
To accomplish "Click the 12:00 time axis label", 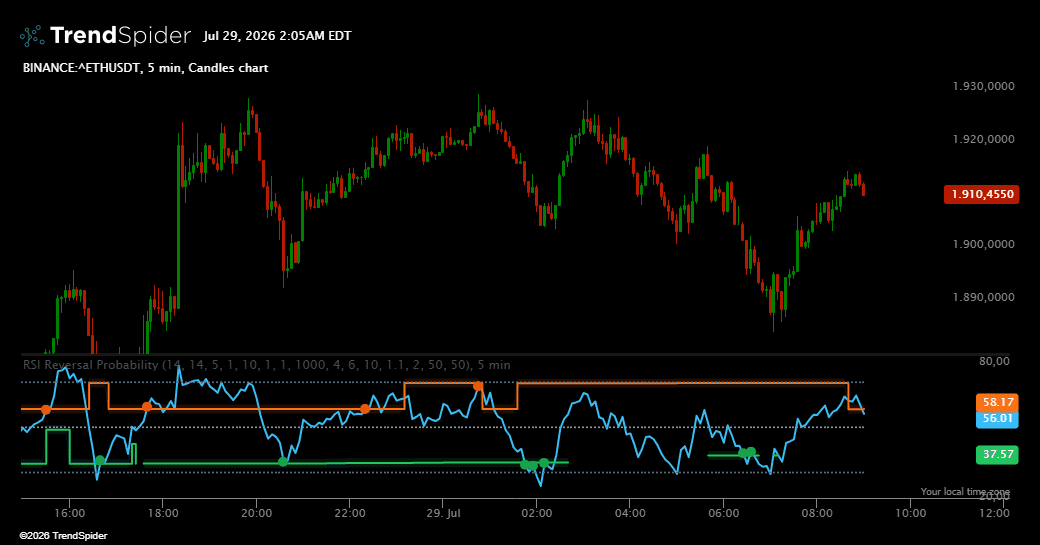I will pyautogui.click(x=994, y=513).
